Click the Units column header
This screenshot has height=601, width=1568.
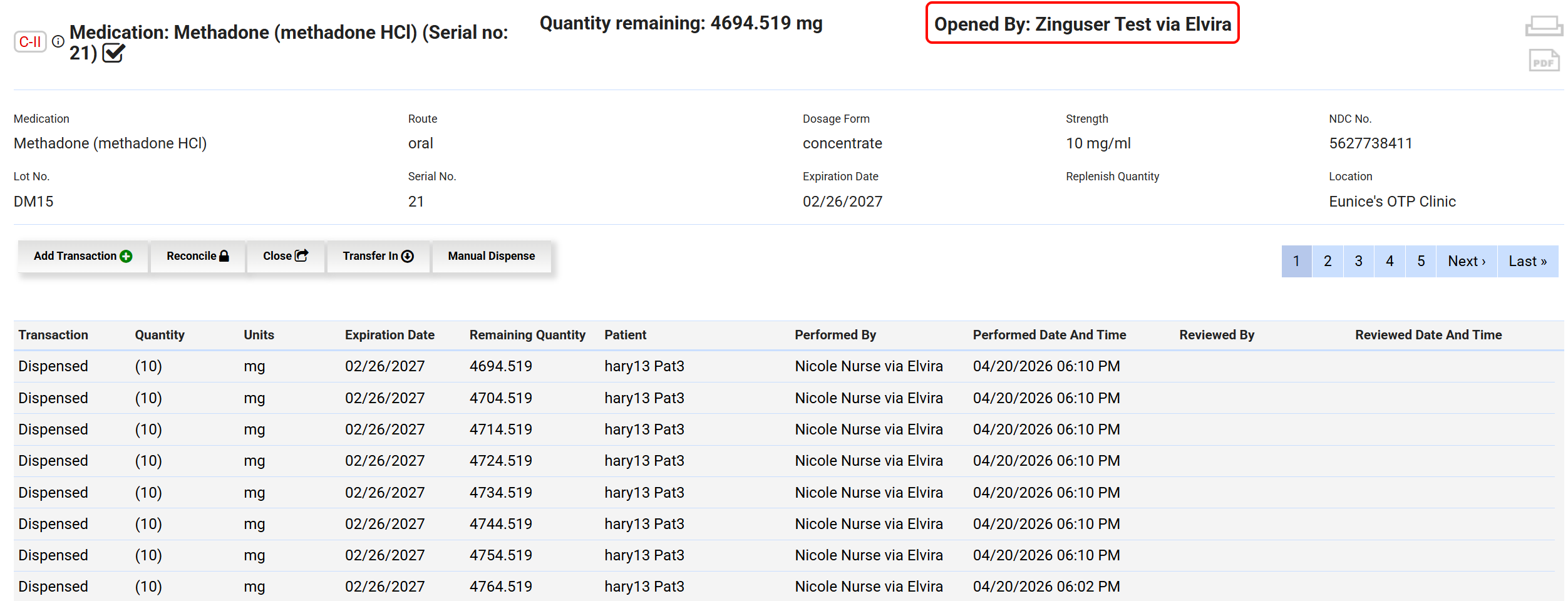(259, 335)
